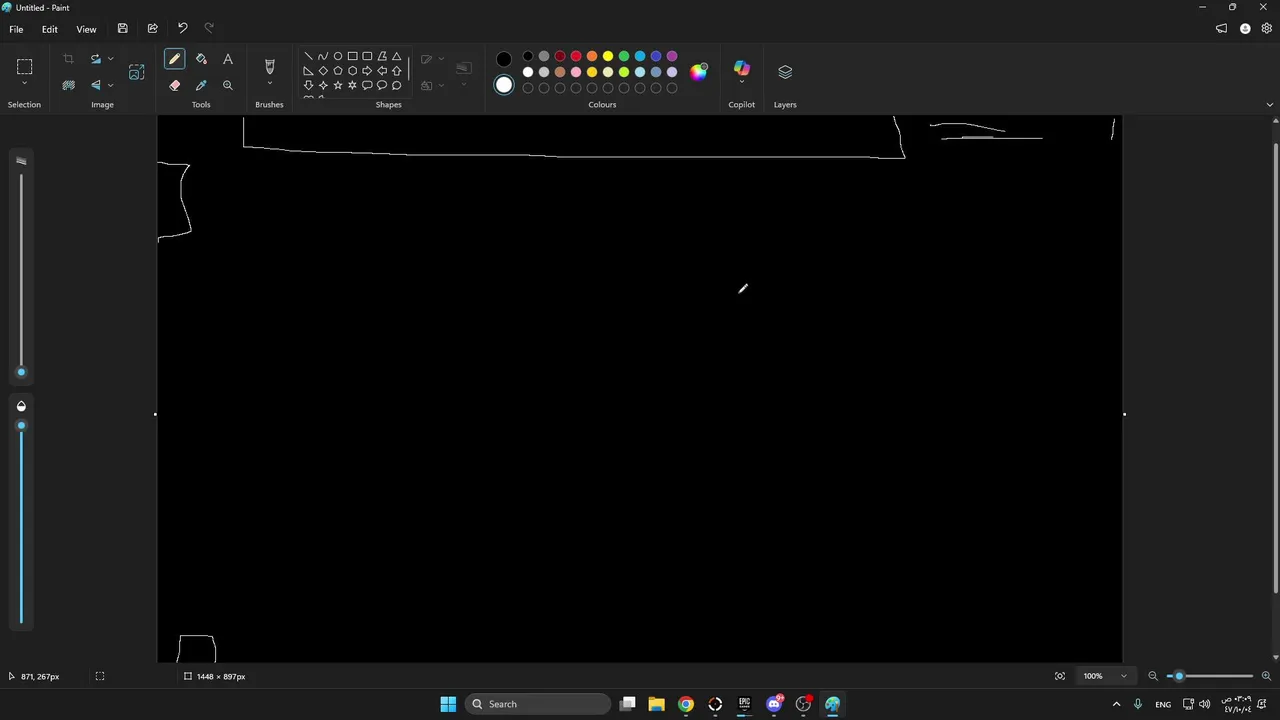Select the Diamond shape
This screenshot has height=720, width=1280.
tap(323, 71)
